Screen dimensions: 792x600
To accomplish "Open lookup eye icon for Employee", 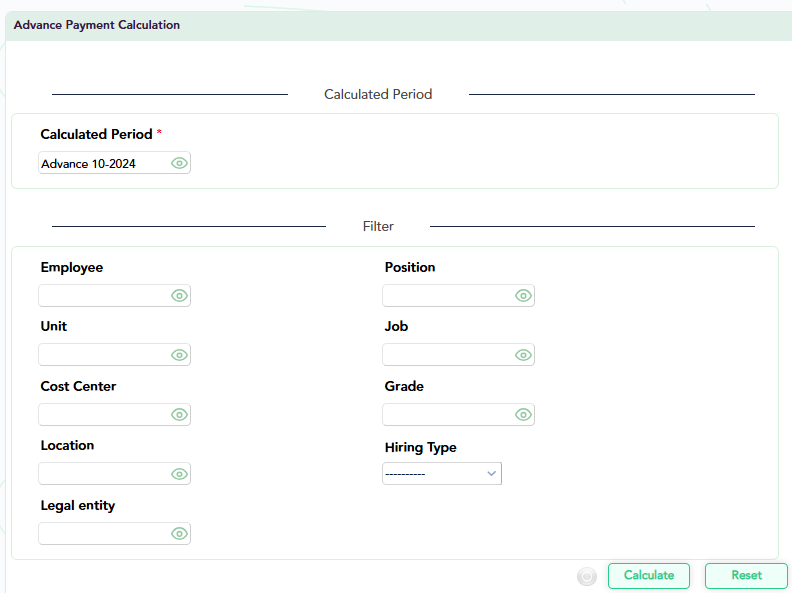I will 179,295.
